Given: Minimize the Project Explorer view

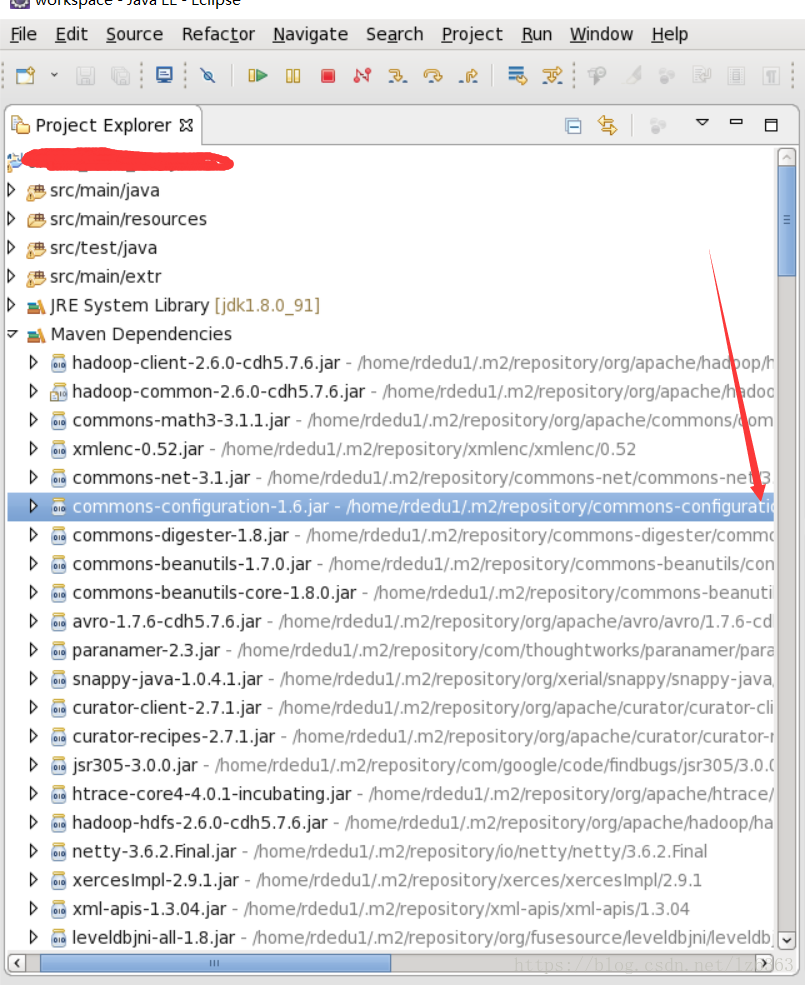Looking at the screenshot, I should [737, 122].
